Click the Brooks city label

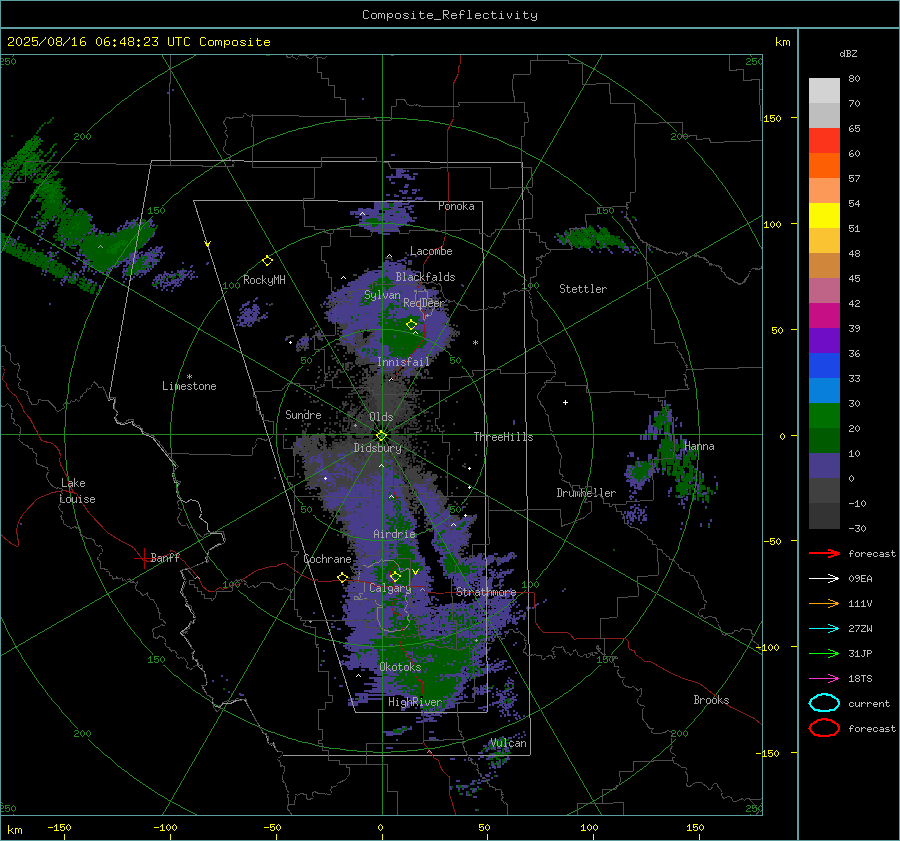[711, 700]
